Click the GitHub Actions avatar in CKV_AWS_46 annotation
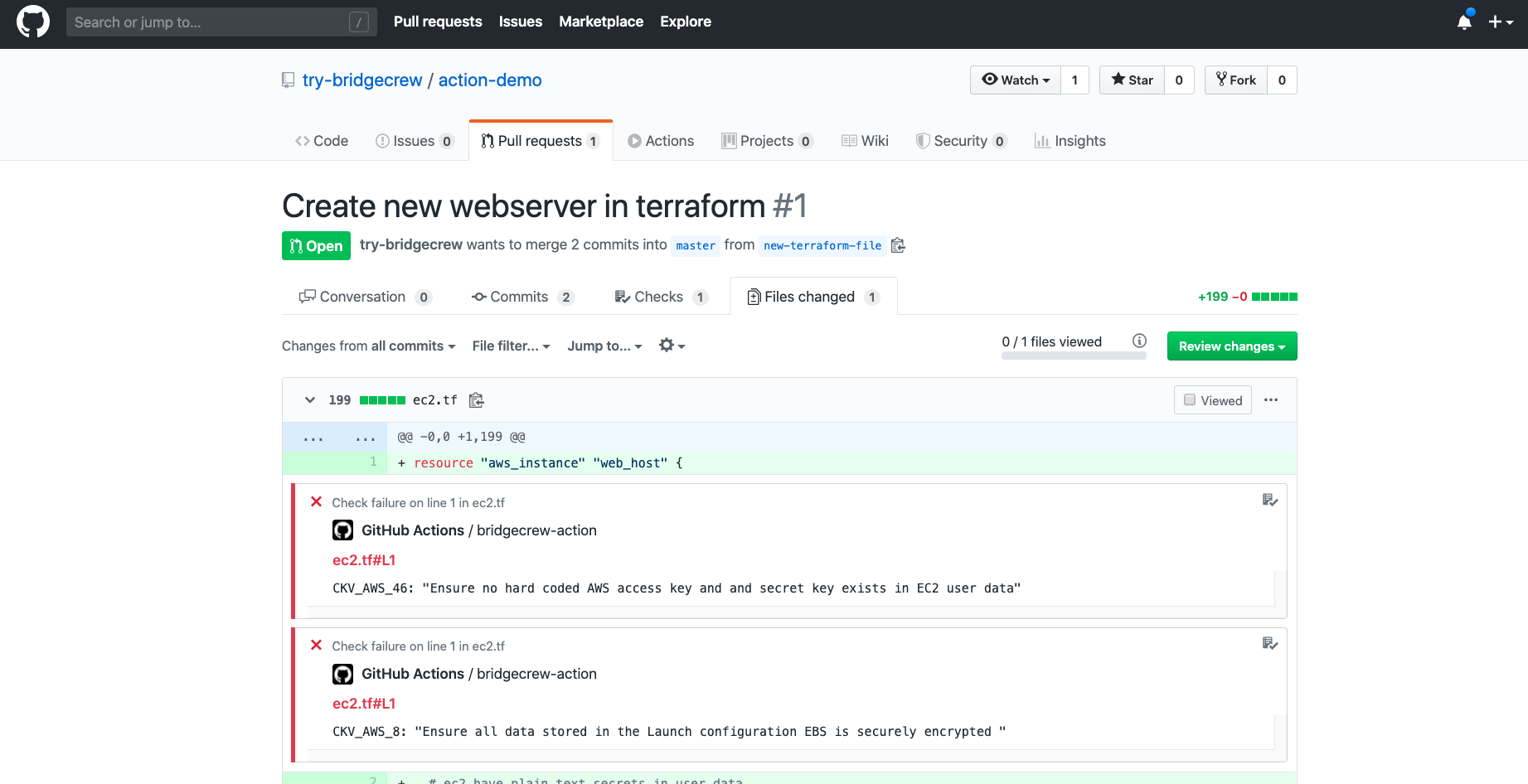 pyautogui.click(x=342, y=530)
